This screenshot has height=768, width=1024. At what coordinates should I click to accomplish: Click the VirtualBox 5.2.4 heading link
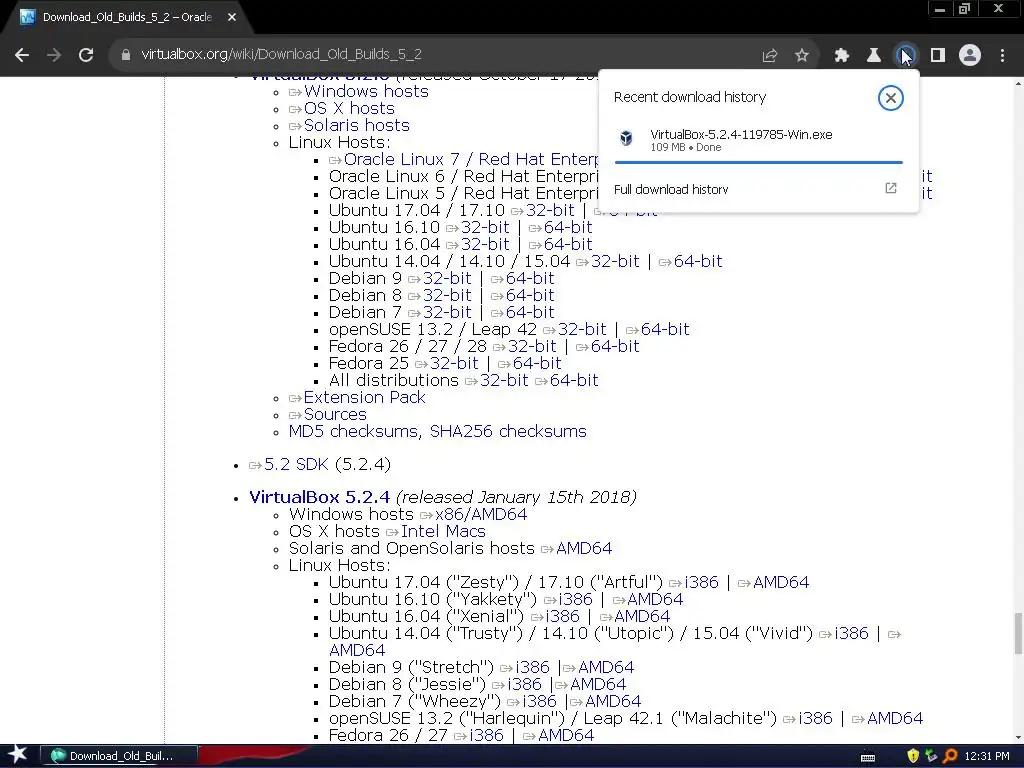(319, 497)
